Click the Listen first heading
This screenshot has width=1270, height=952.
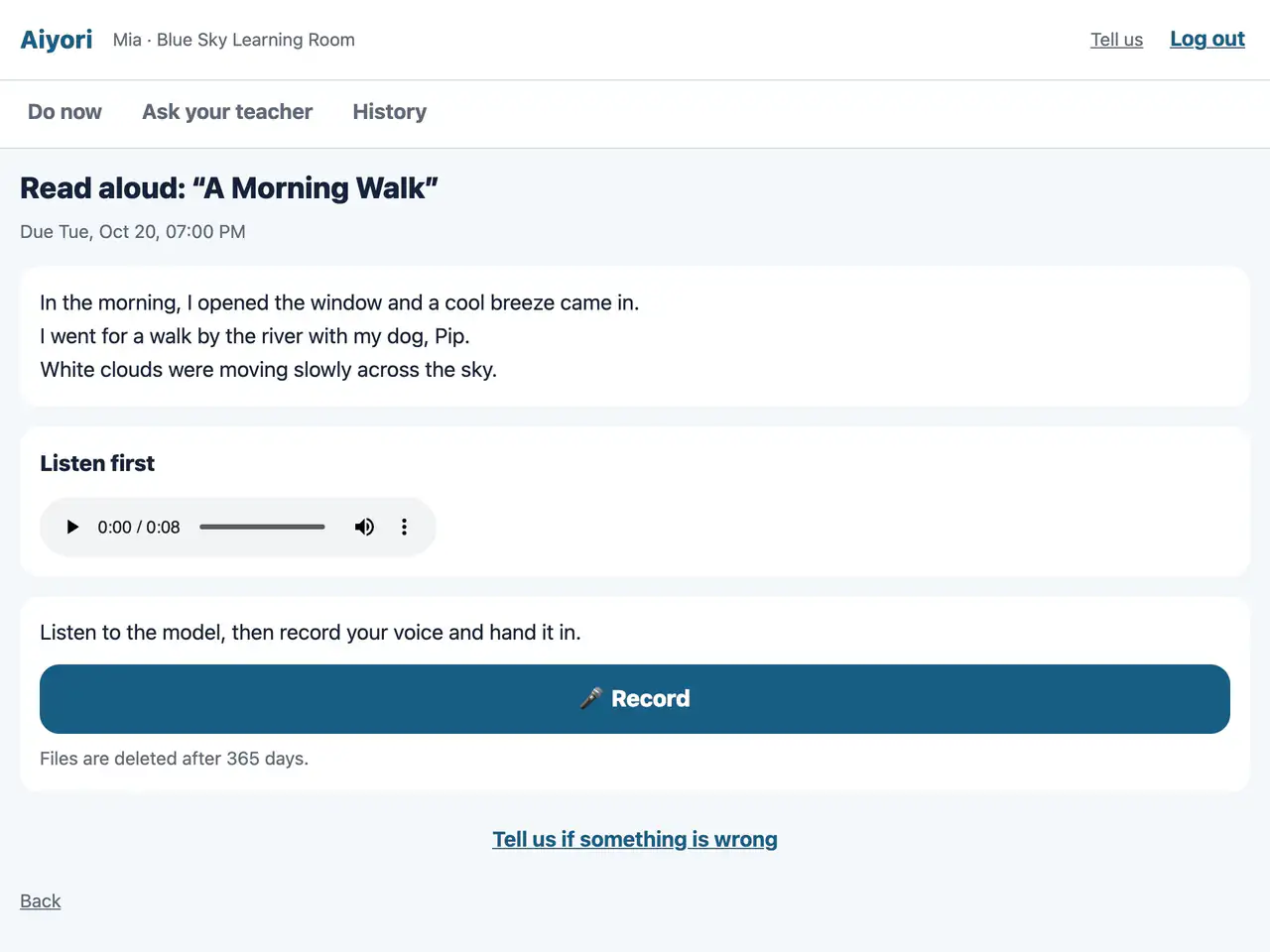[97, 463]
